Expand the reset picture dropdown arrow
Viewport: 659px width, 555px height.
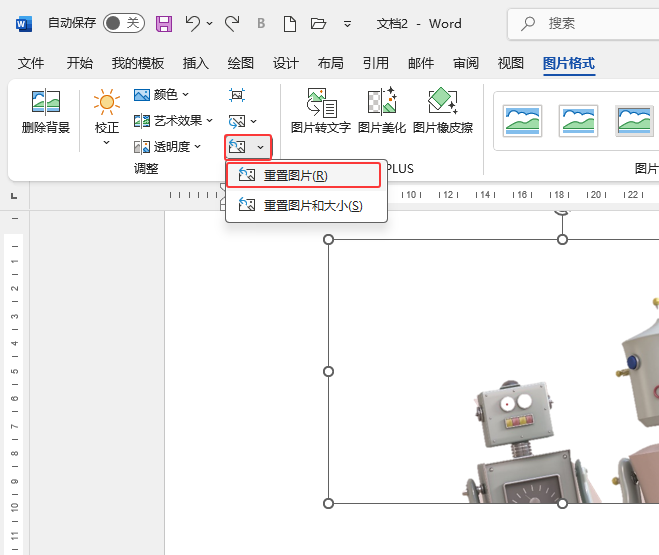coord(261,147)
